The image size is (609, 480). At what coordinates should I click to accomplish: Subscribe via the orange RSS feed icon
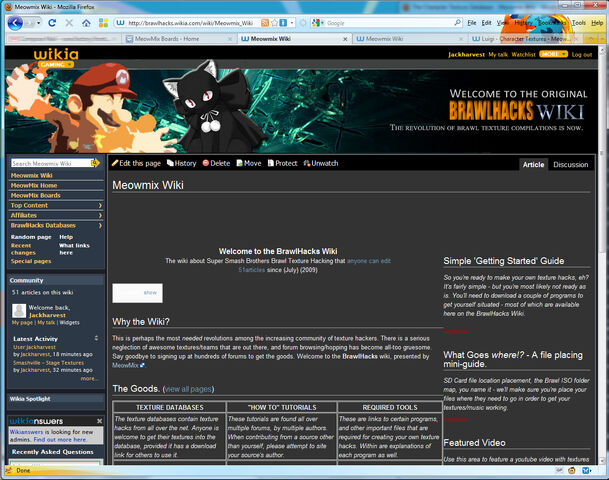[265, 23]
